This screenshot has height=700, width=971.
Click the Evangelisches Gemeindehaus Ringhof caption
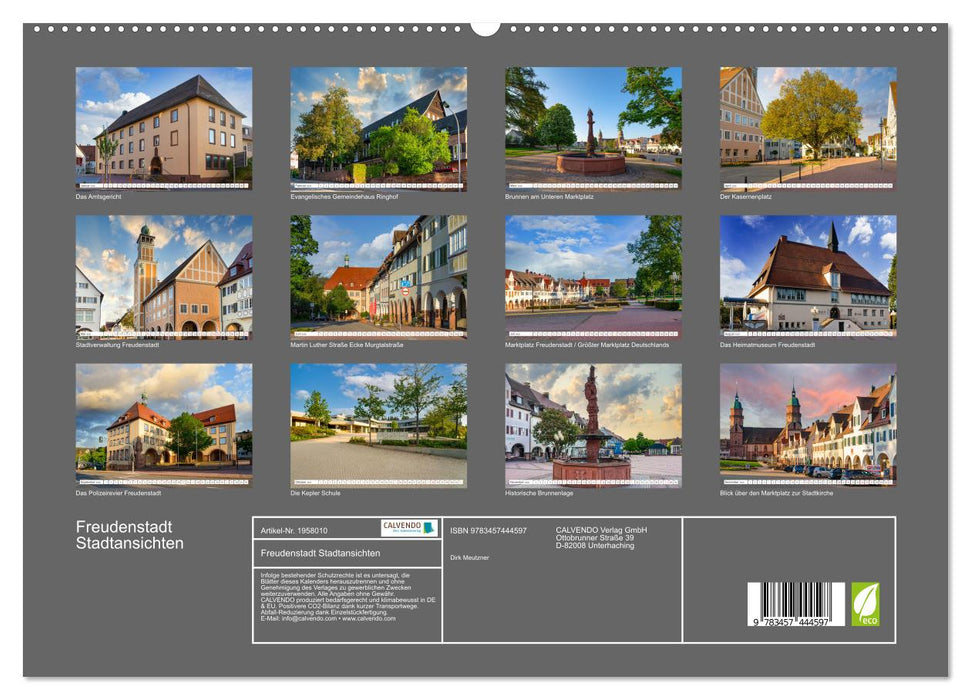pyautogui.click(x=345, y=198)
